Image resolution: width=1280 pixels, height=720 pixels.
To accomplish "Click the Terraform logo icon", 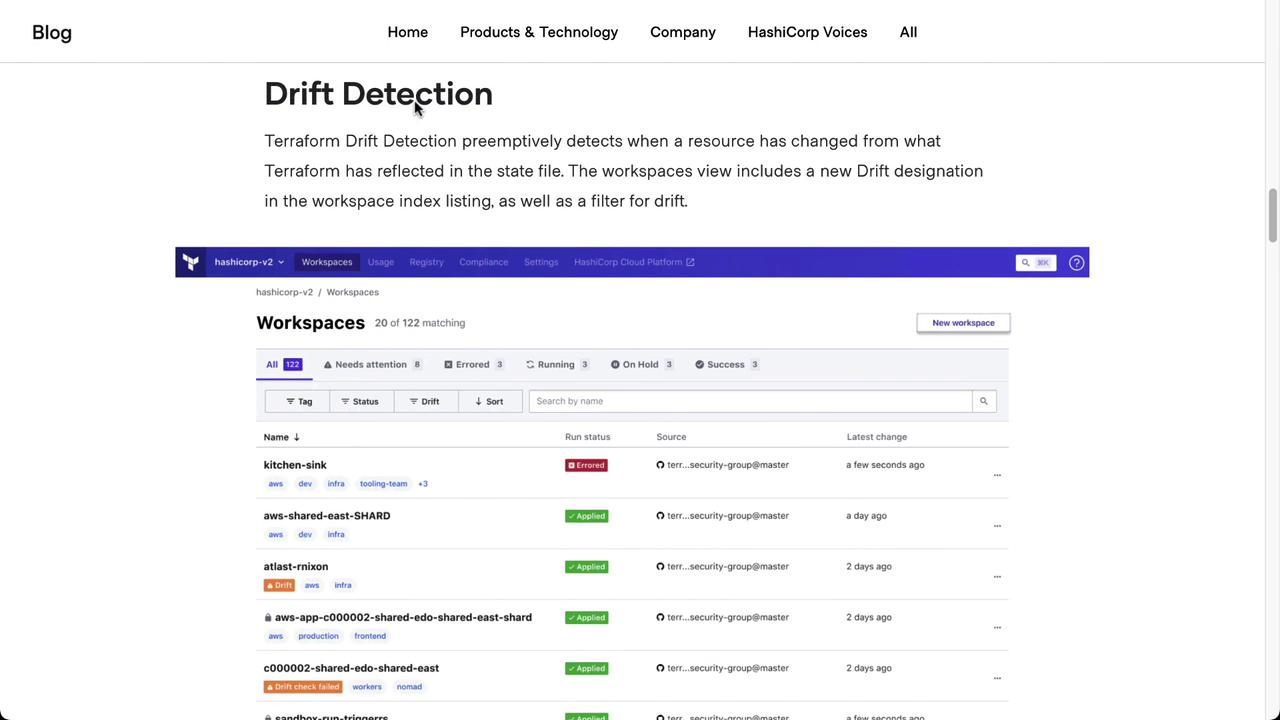I will 191,262.
